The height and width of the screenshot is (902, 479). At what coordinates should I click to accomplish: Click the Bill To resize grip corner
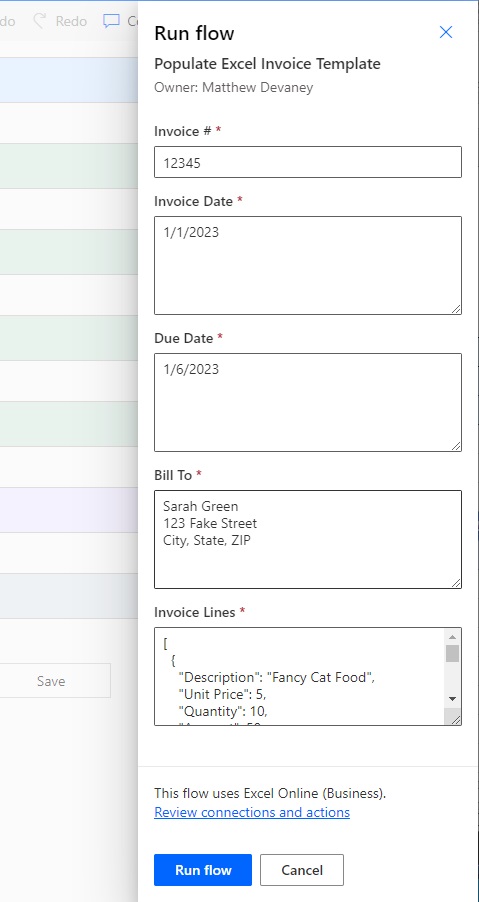pyautogui.click(x=455, y=583)
